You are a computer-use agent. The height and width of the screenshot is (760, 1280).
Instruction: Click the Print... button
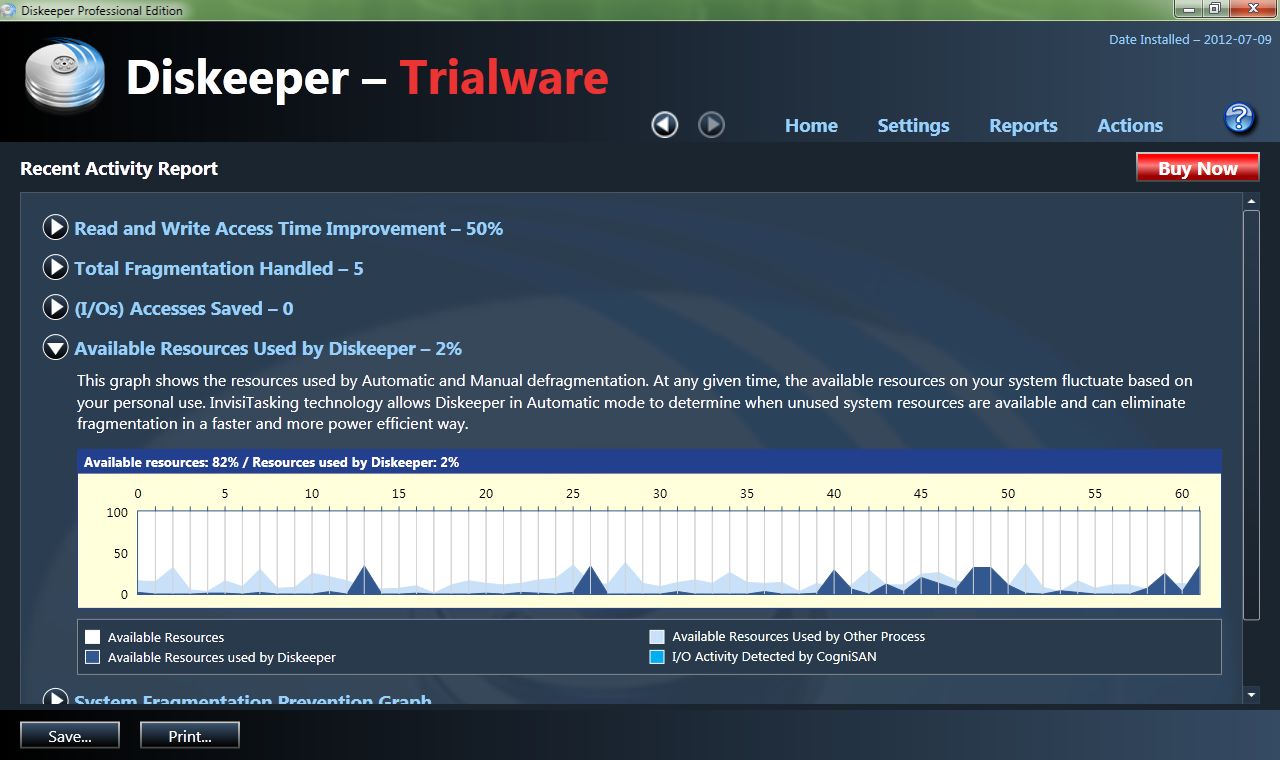pos(190,736)
